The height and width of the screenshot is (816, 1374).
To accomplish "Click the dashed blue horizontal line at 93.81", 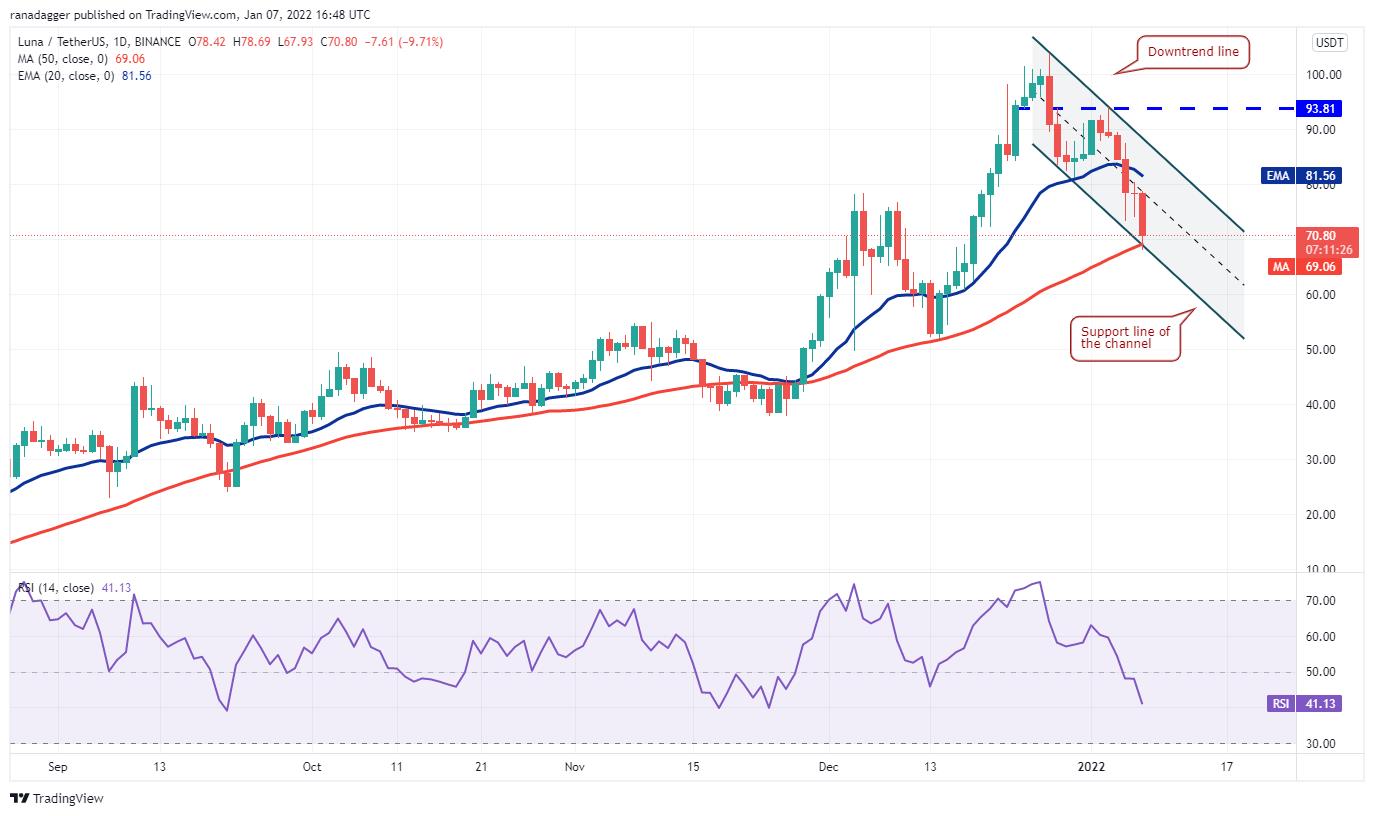I will click(x=1155, y=107).
